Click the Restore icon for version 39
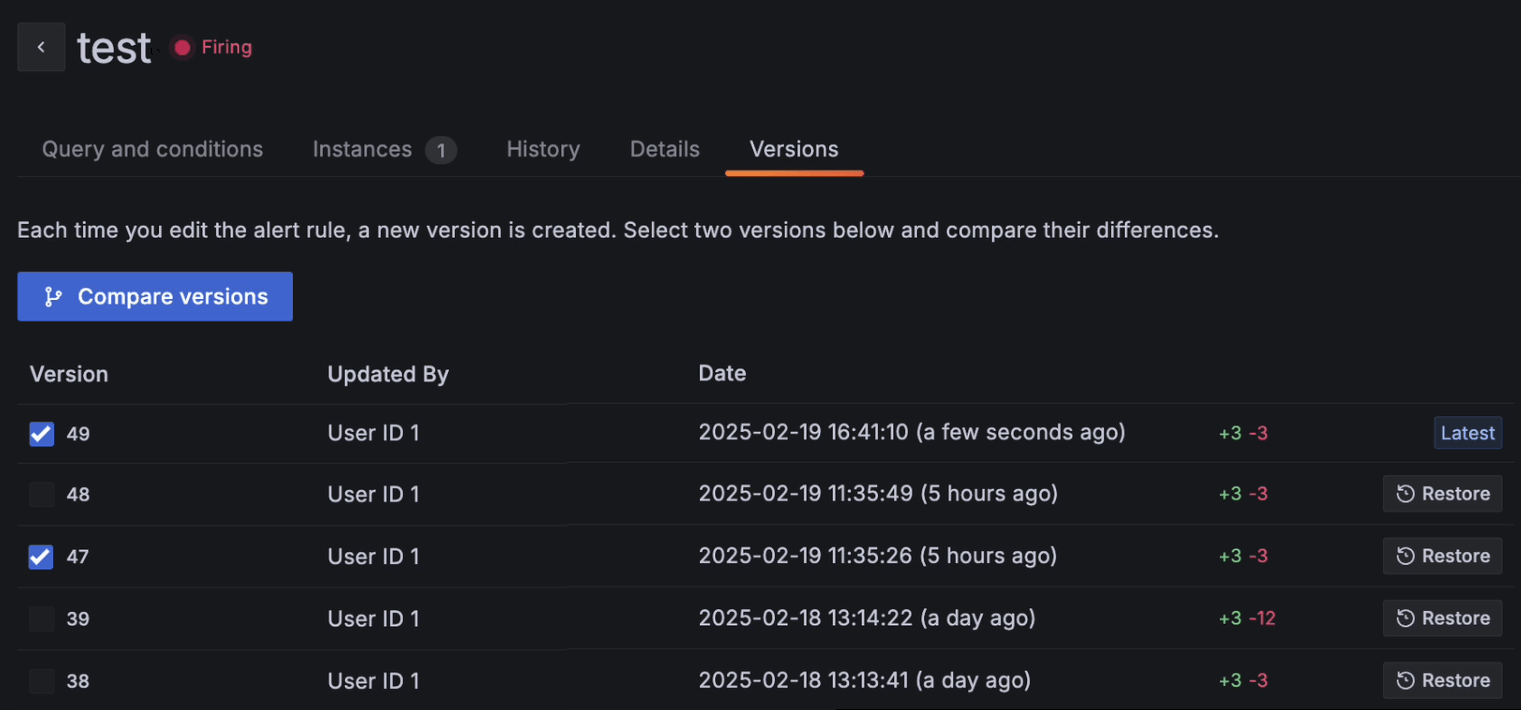The image size is (1521, 710). [1408, 618]
